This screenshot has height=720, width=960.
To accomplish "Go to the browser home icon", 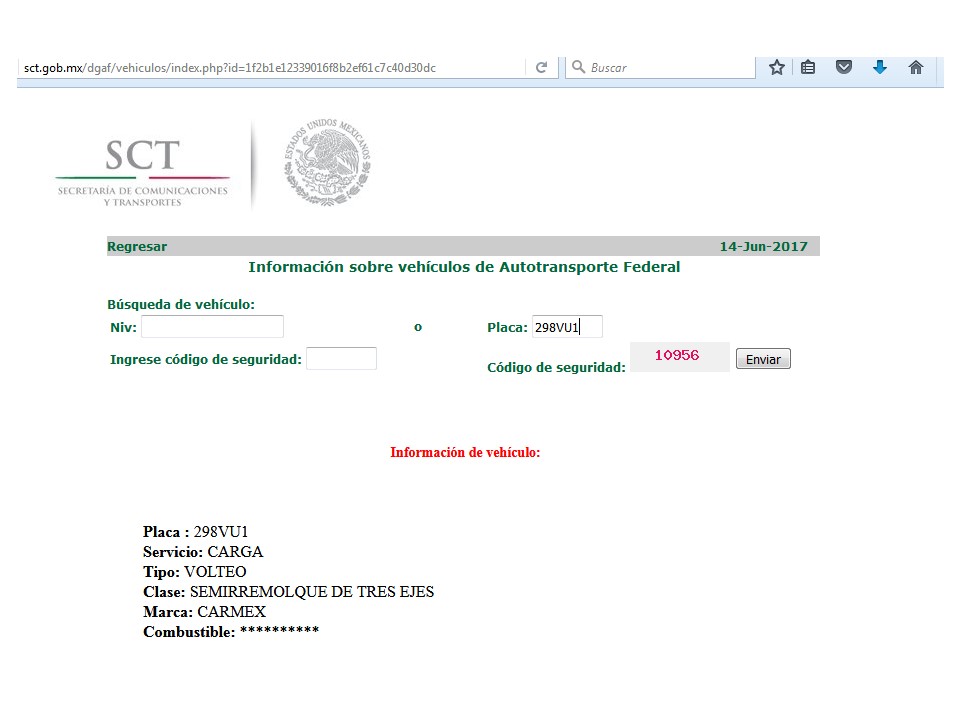I will (915, 68).
